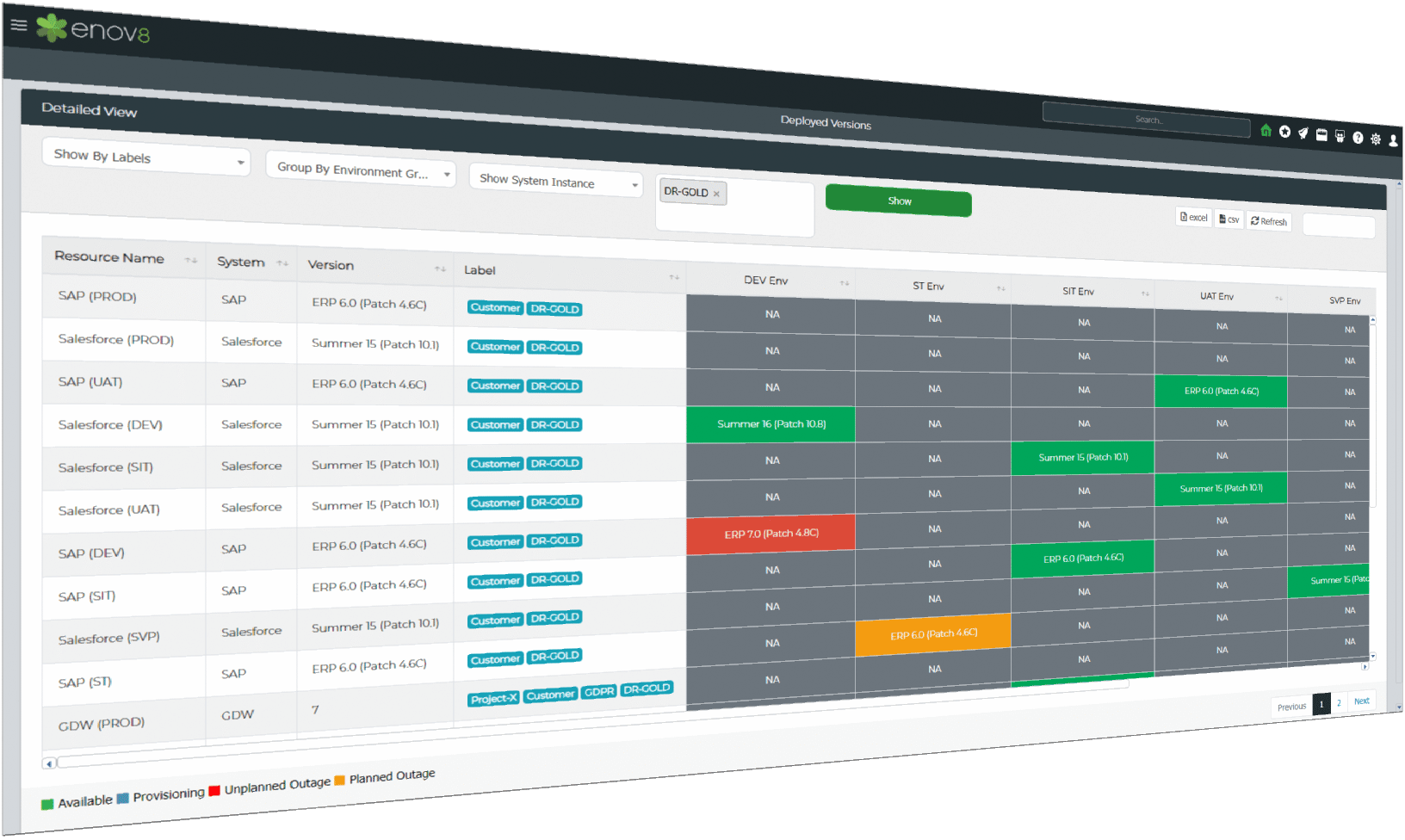The height and width of the screenshot is (840, 1405).
Task: Select the GDW (PROD) resource name
Action: point(102,724)
